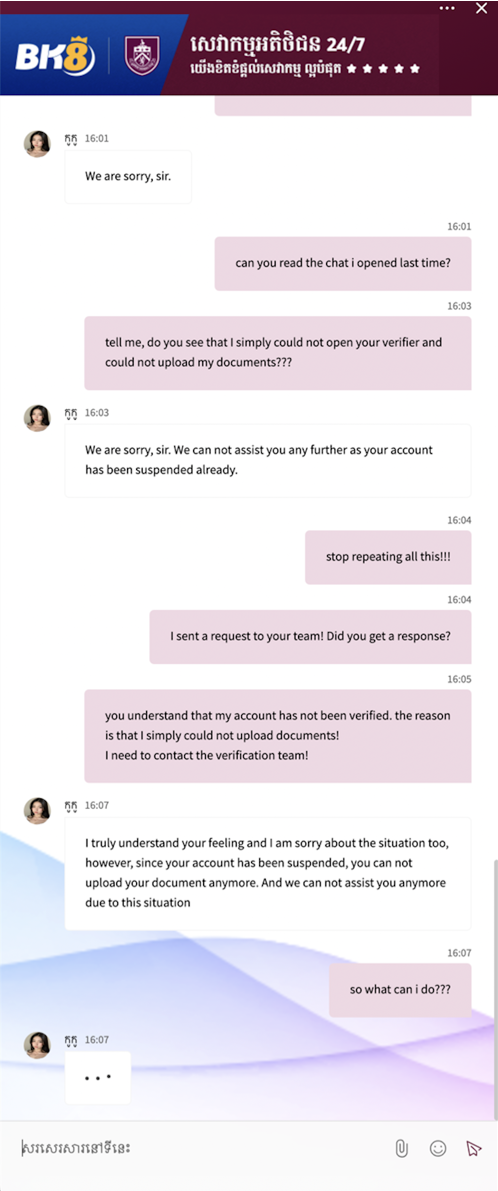Click agent avatar beside 16:01 message
Viewport: 498px width, 1191px height.
pyautogui.click(x=37, y=144)
